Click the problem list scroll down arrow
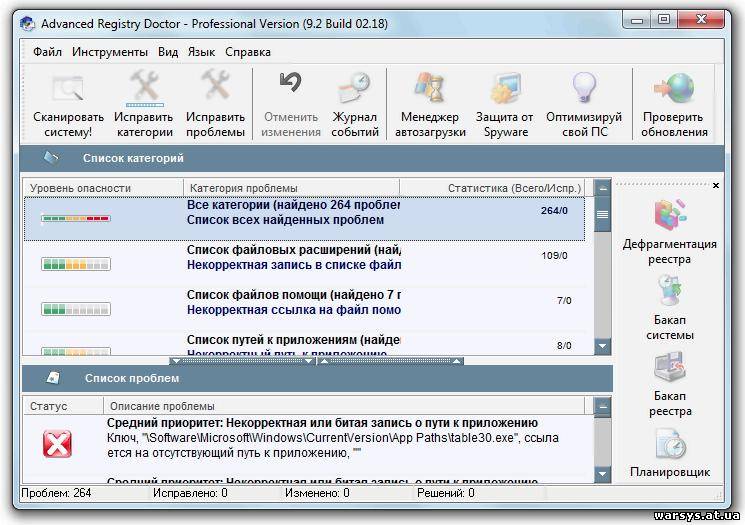 tap(602, 474)
